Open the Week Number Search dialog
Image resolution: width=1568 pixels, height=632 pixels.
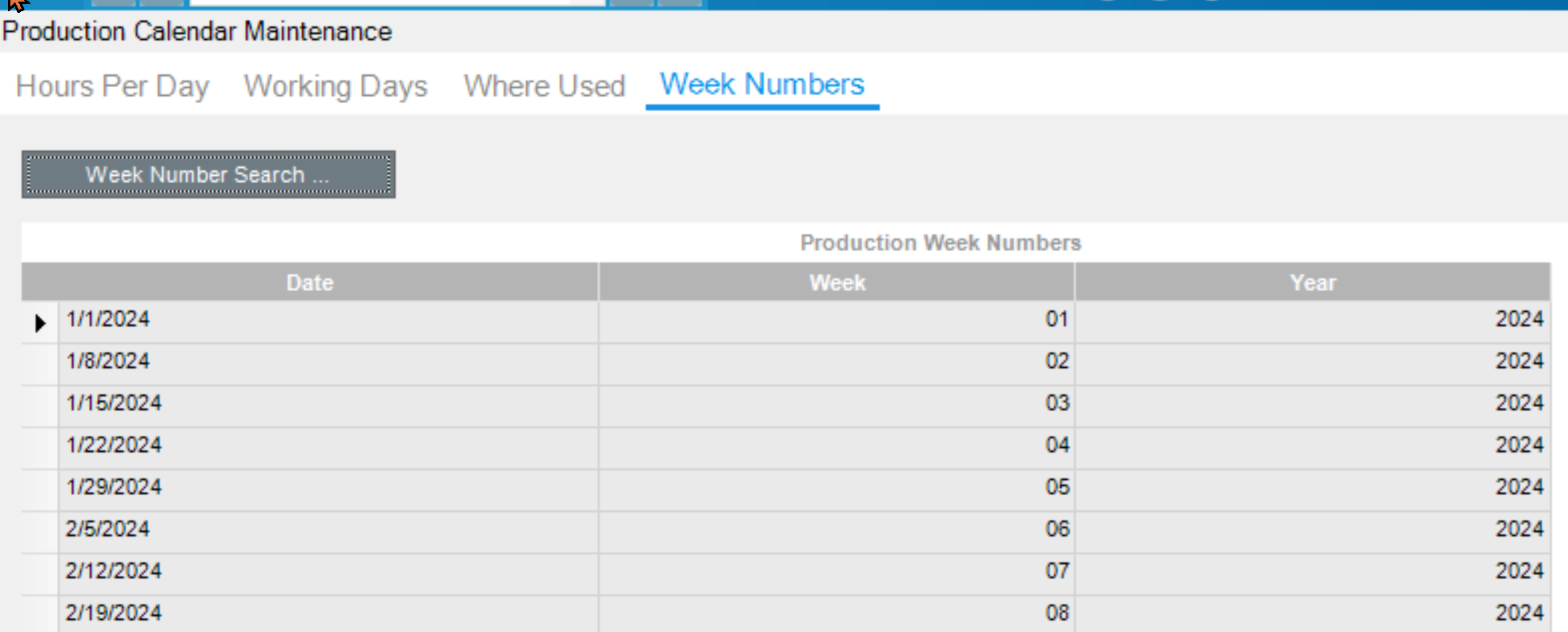(x=208, y=174)
